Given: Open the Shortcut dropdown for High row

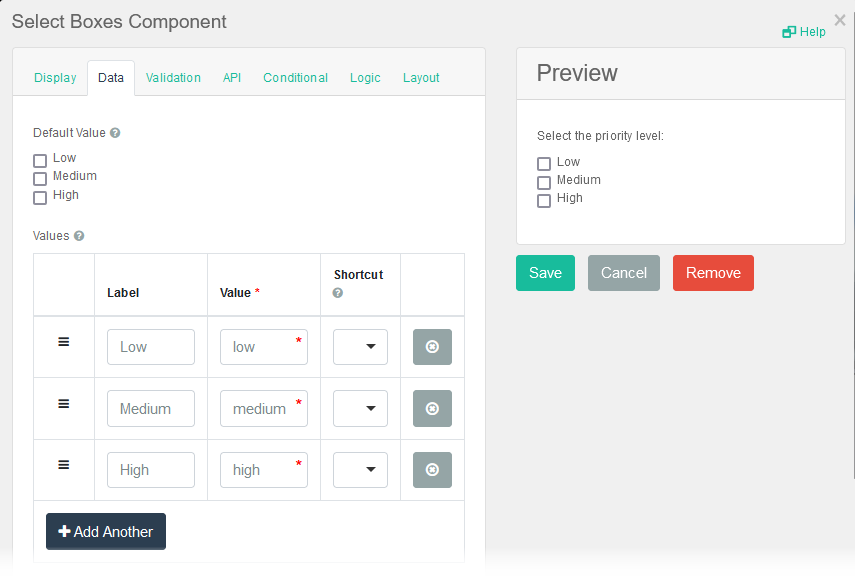Looking at the screenshot, I should [x=360, y=470].
